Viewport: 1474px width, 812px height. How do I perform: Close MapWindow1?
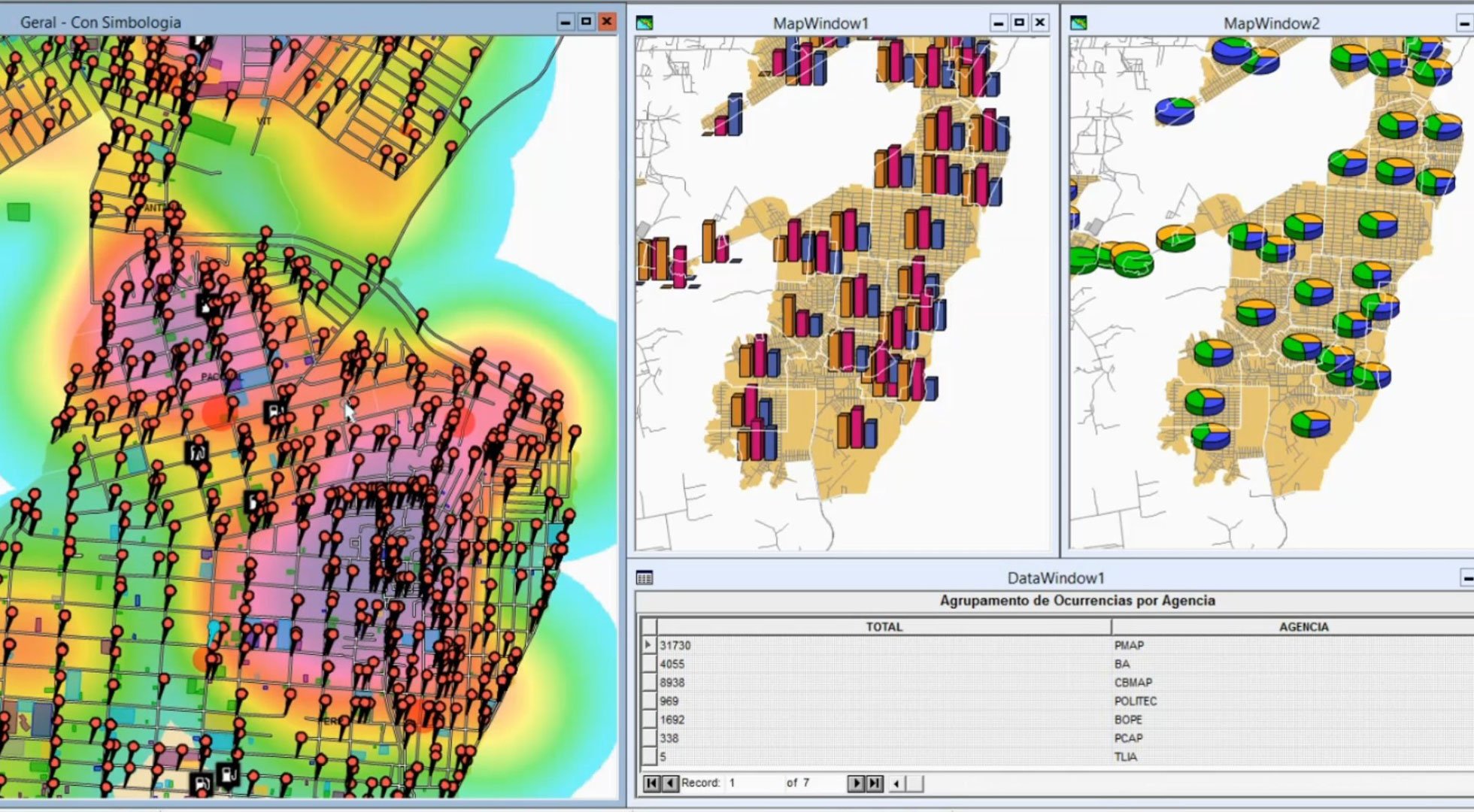(1040, 23)
